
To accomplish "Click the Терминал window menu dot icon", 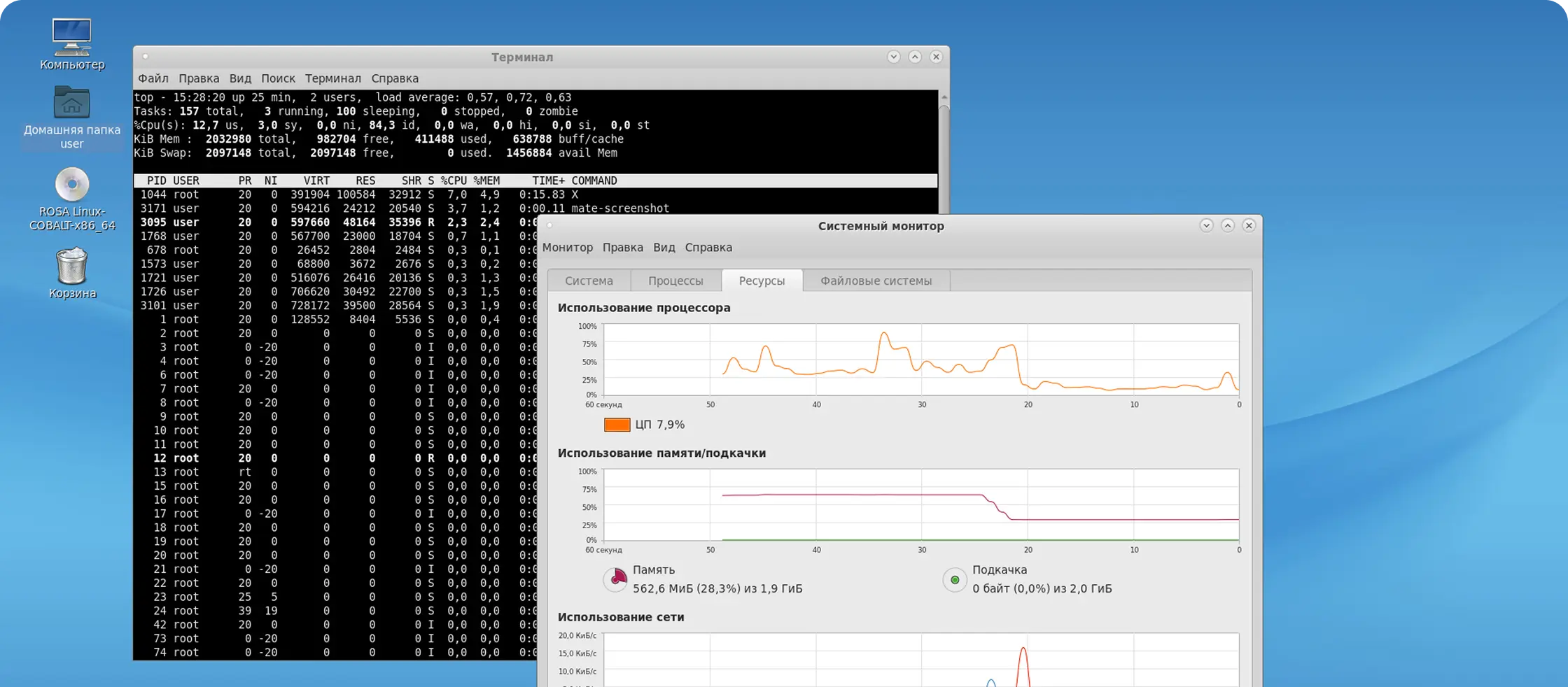I will (145, 57).
